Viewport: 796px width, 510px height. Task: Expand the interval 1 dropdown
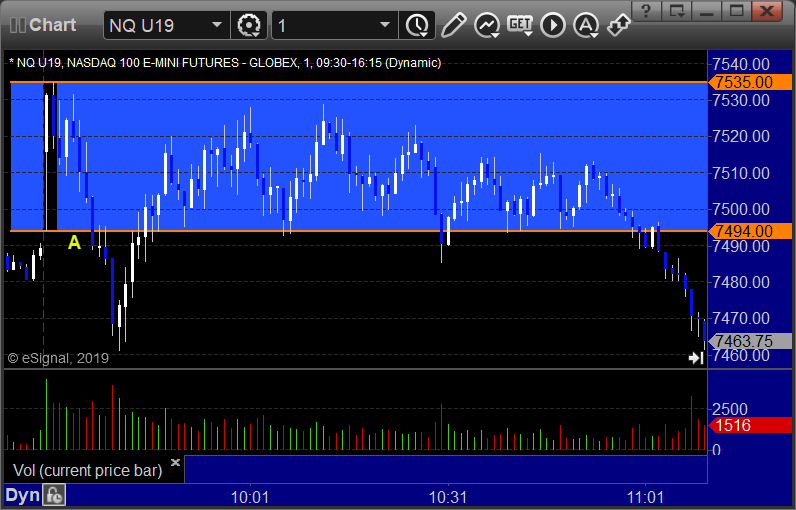coord(385,25)
